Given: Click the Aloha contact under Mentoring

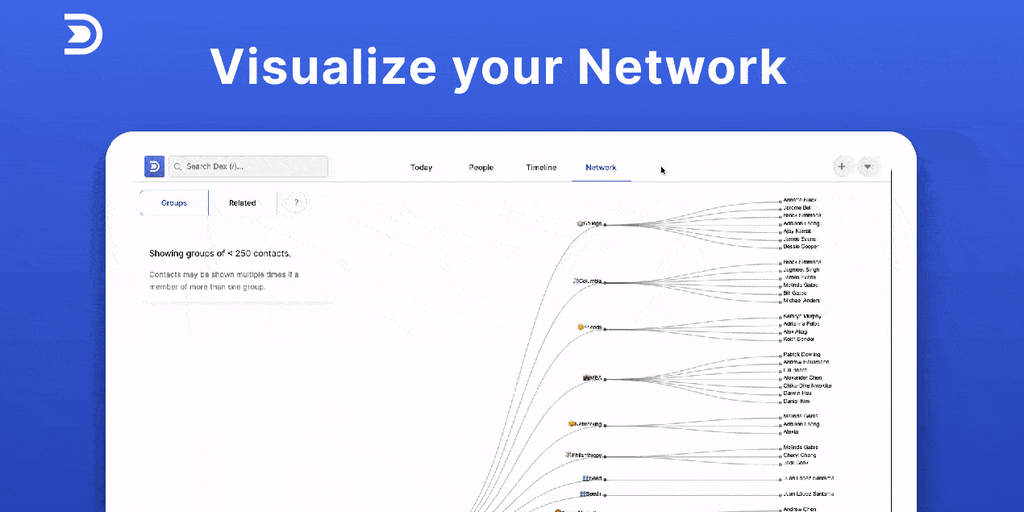Looking at the screenshot, I should [791, 432].
